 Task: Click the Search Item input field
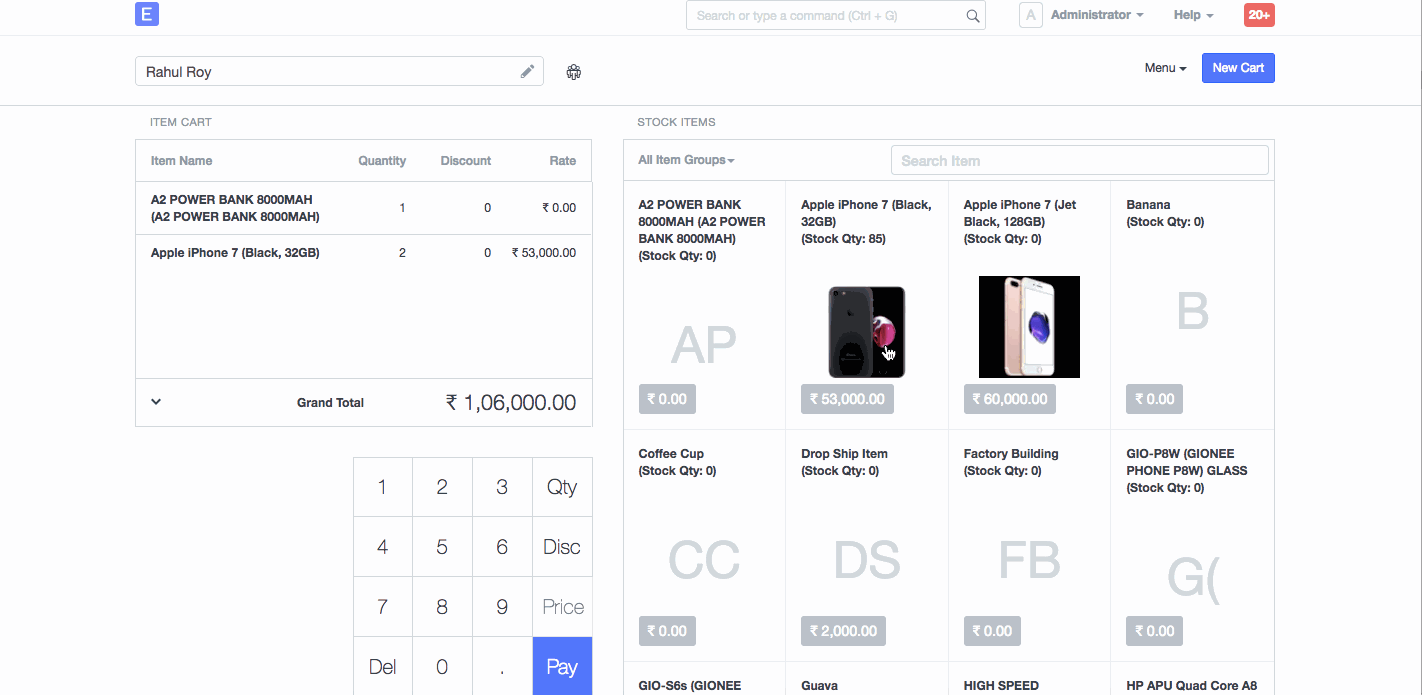click(x=1079, y=160)
